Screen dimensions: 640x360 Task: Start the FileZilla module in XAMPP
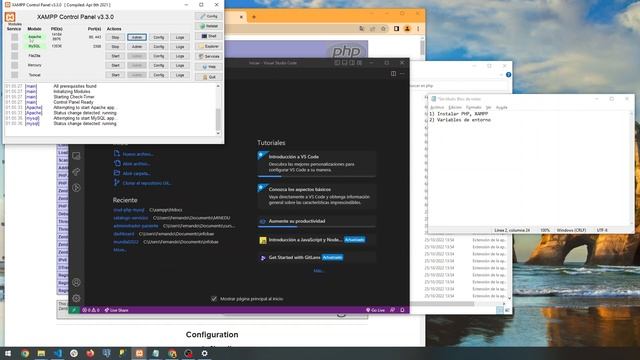coord(115,56)
